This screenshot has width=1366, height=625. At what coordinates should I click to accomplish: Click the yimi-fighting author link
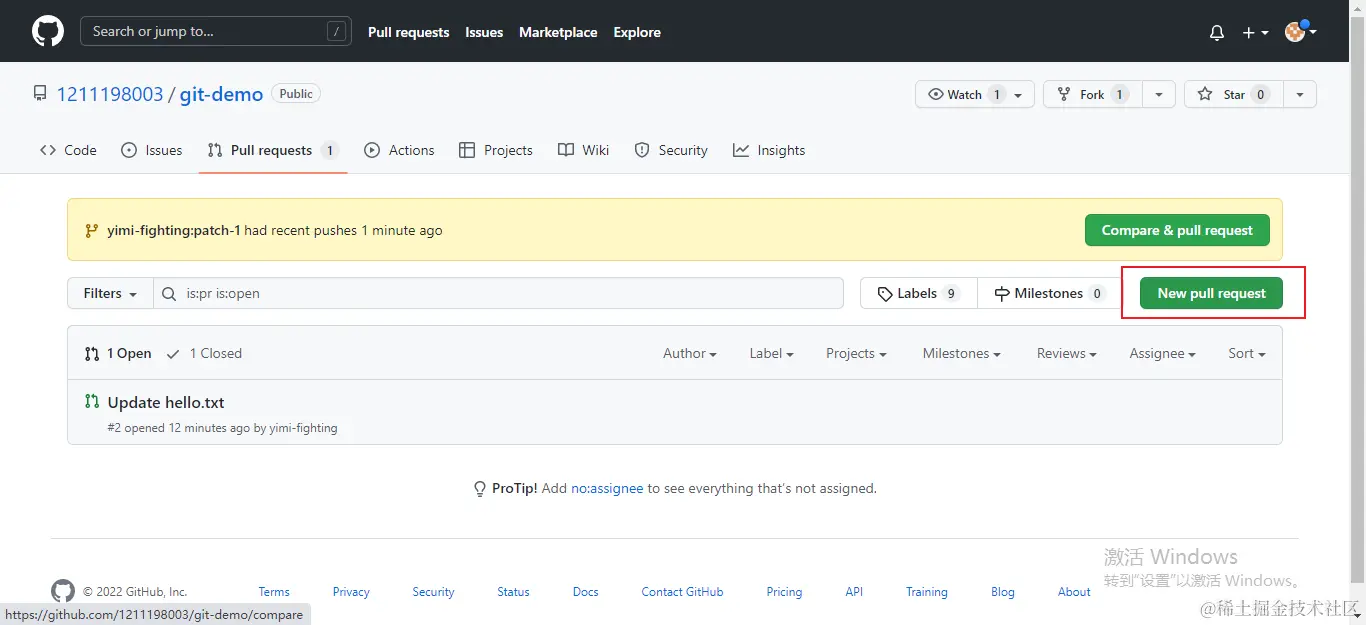coord(303,427)
